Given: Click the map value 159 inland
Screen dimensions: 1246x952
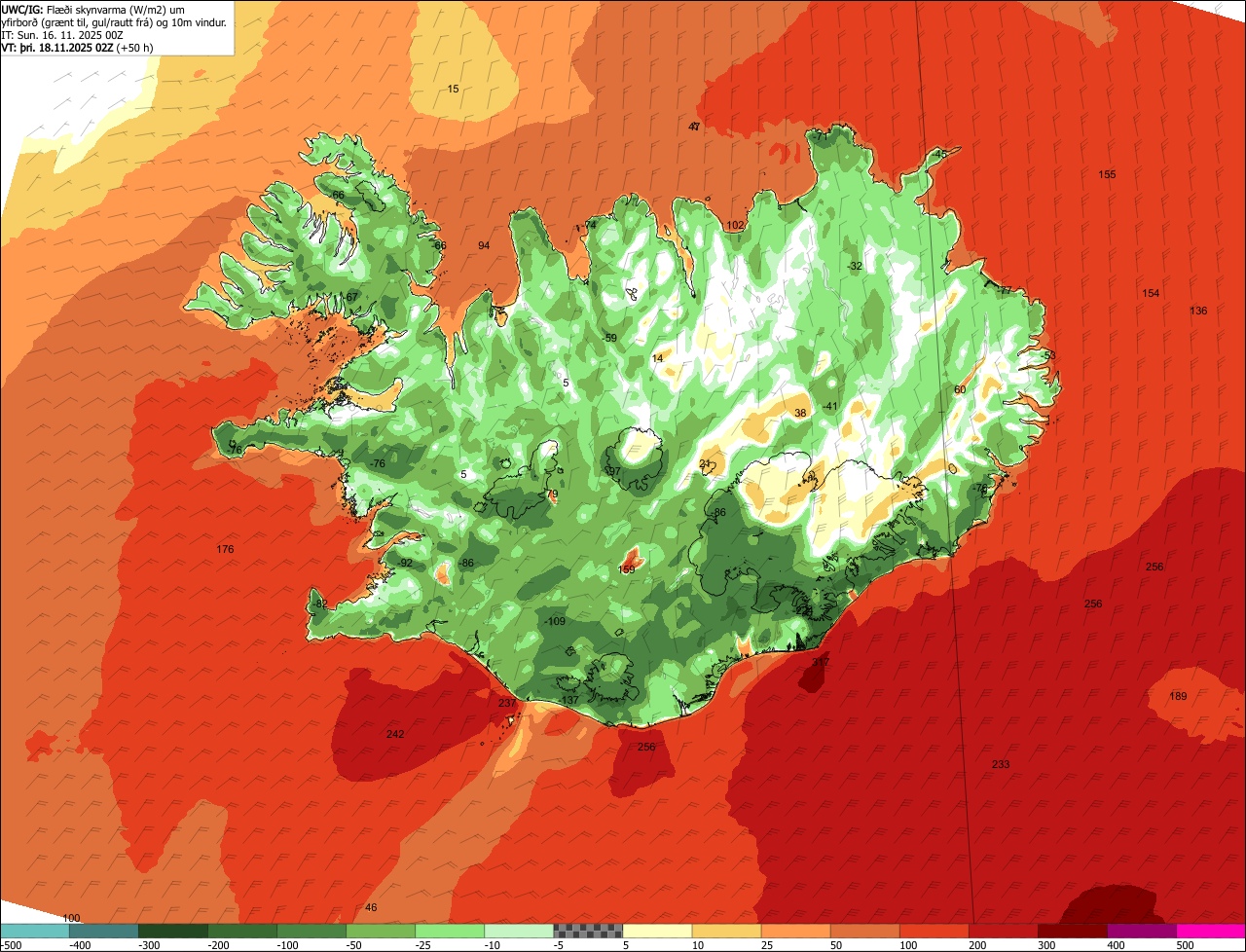Looking at the screenshot, I should tap(627, 570).
